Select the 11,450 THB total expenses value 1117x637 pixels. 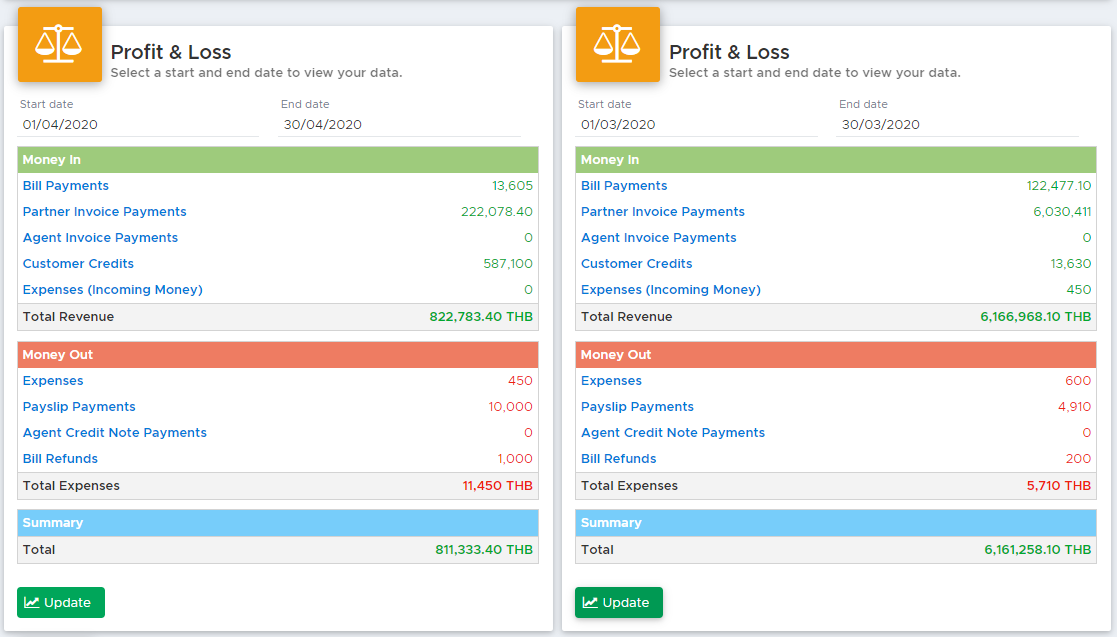pyautogui.click(x=497, y=486)
